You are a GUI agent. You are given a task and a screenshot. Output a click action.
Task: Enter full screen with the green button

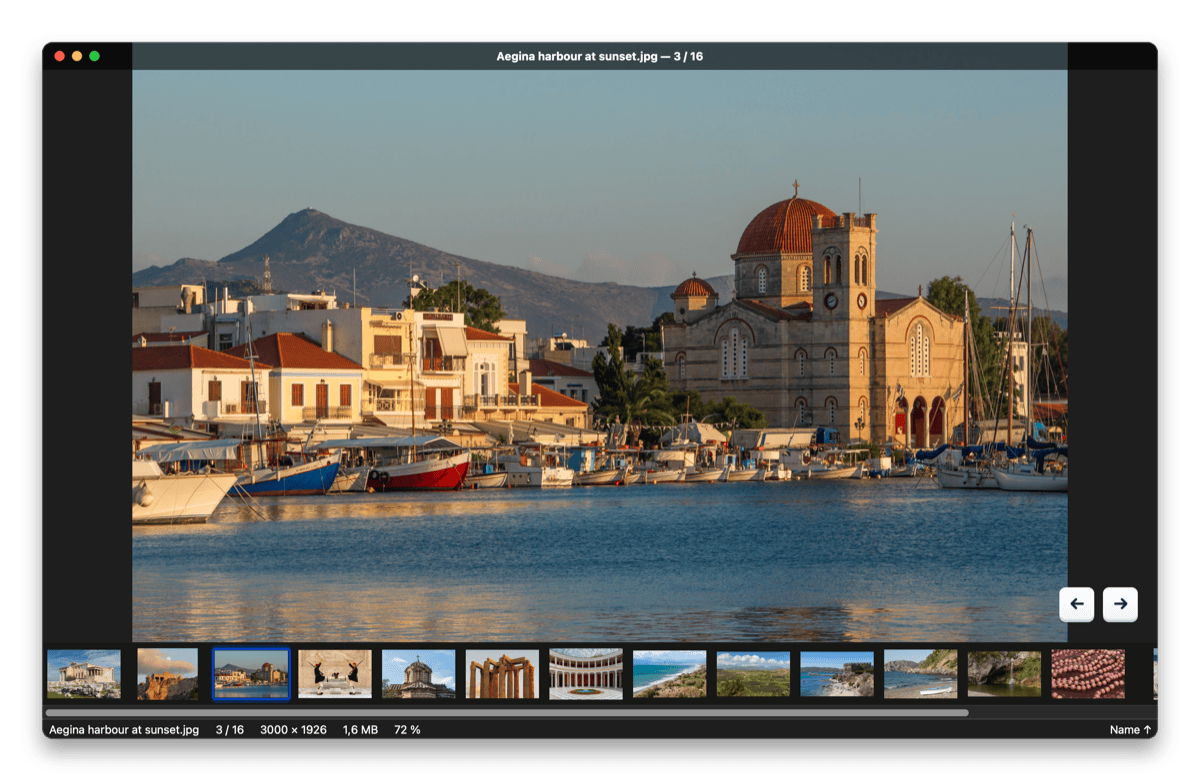coord(94,56)
